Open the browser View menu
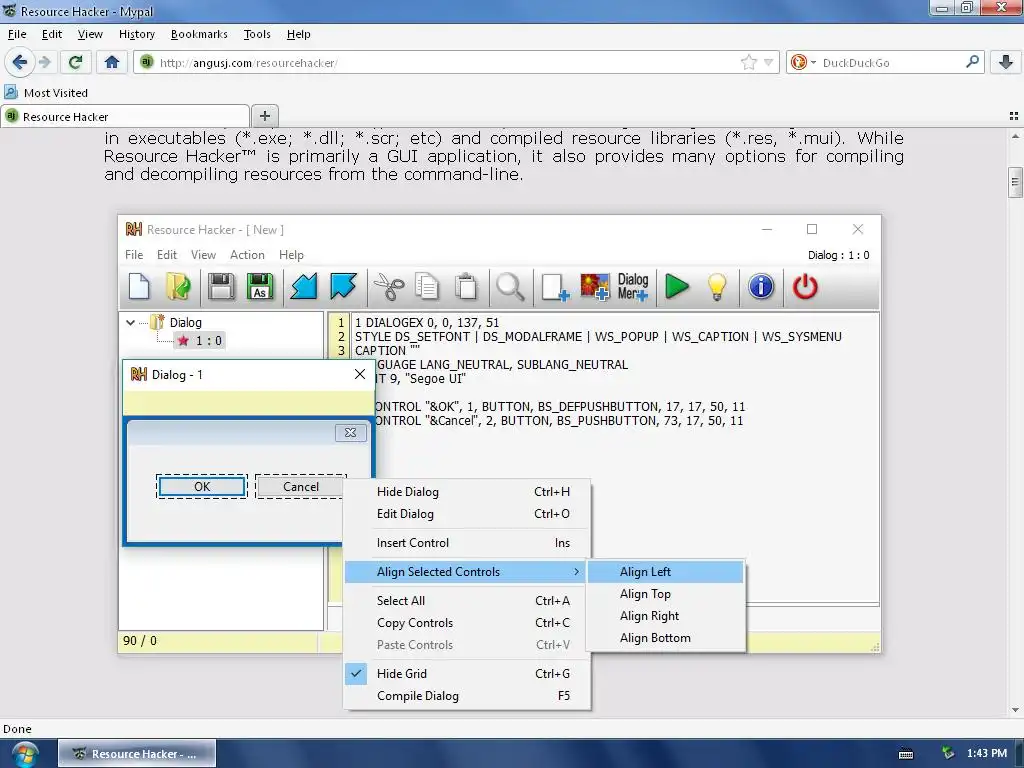 tap(89, 34)
